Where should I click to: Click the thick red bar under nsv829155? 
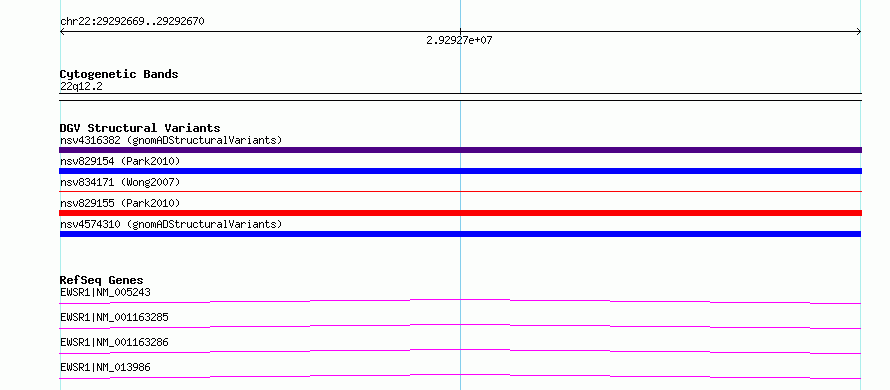coord(460,213)
